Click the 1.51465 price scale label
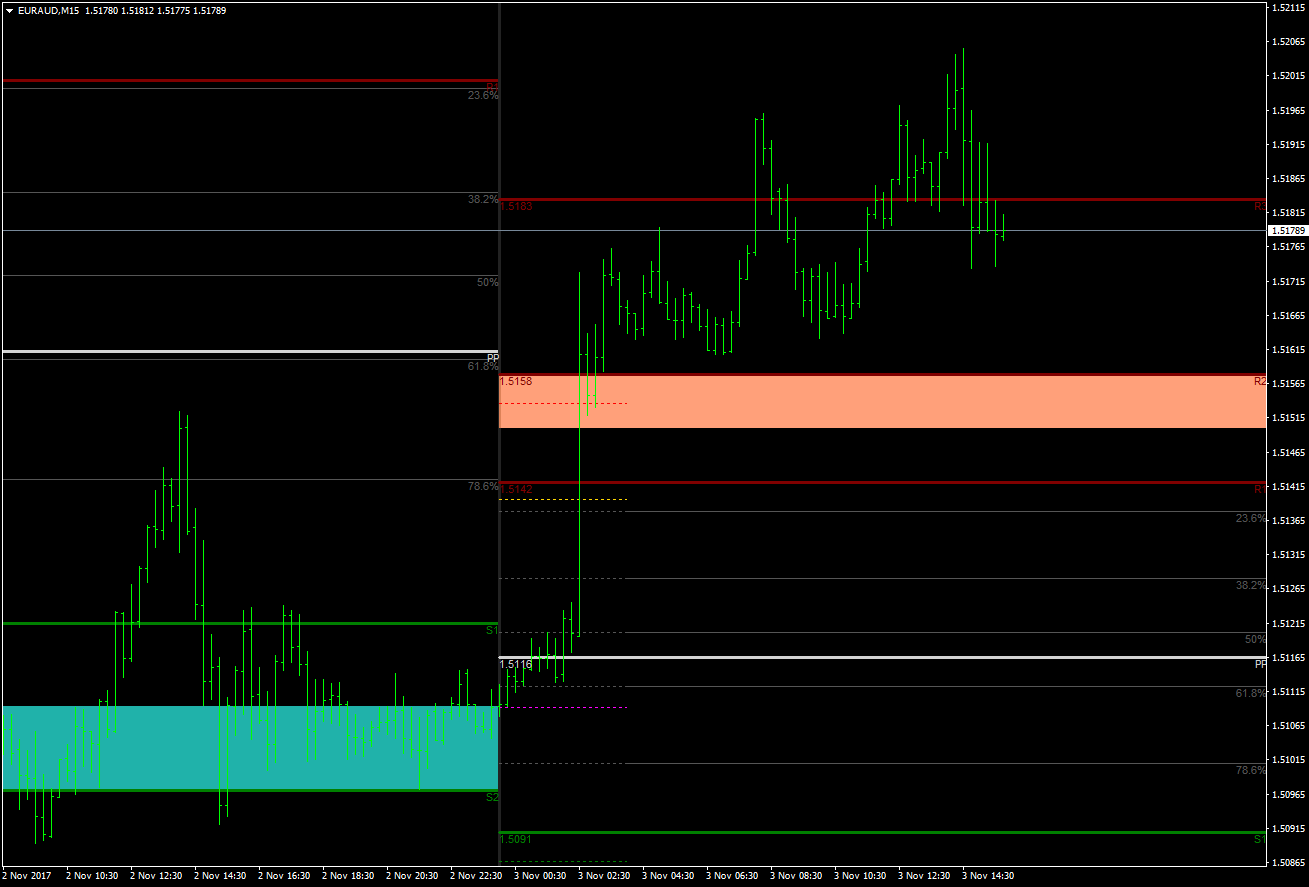This screenshot has height=887, width=1309. (1288, 453)
